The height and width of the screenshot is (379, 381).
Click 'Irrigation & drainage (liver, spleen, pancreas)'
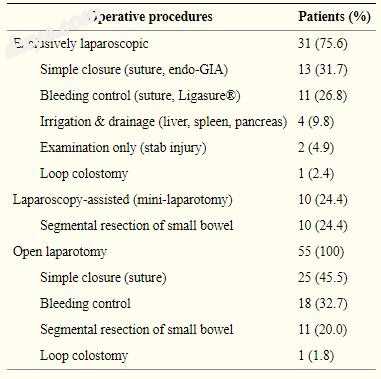(x=163, y=122)
